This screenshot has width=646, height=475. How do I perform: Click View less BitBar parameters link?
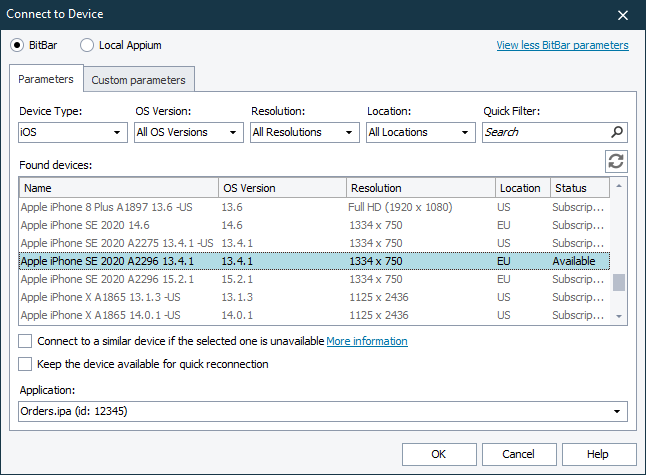coord(562,45)
